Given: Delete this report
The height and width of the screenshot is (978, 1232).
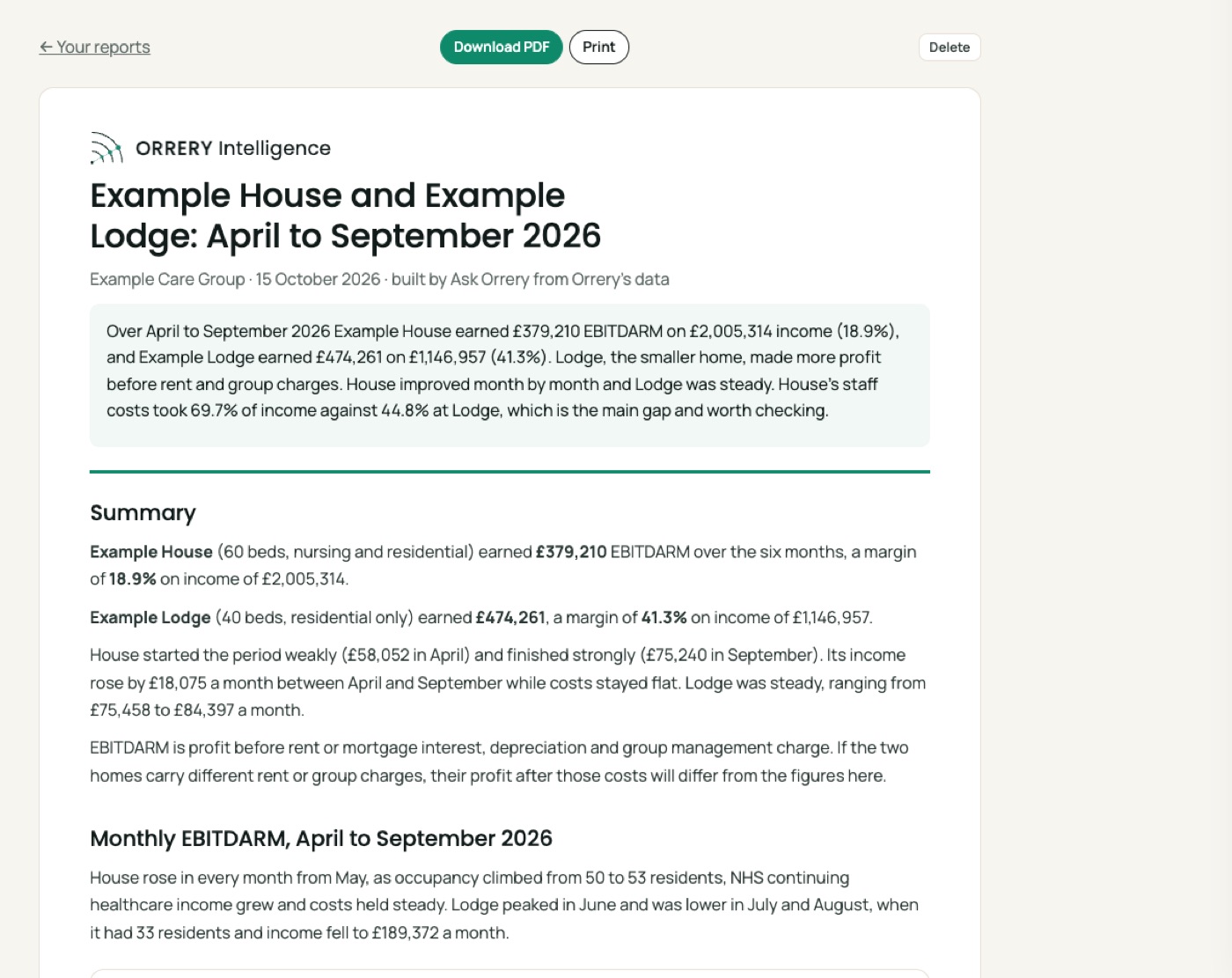Looking at the screenshot, I should click(950, 48).
